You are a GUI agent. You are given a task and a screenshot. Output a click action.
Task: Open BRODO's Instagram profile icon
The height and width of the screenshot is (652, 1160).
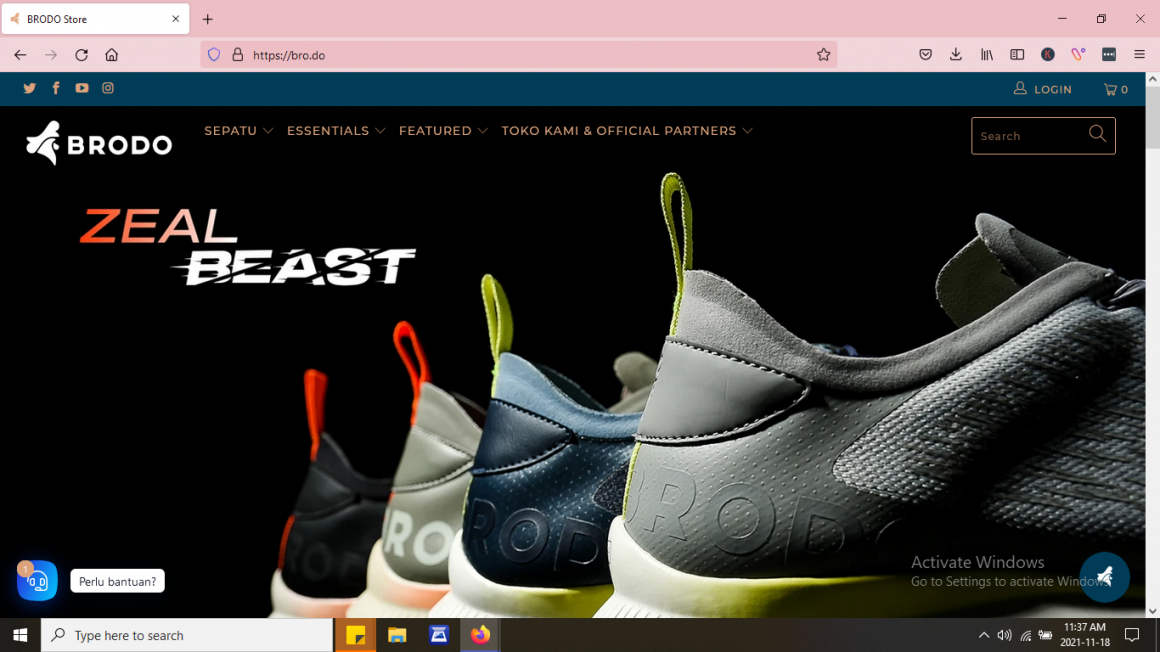point(108,88)
